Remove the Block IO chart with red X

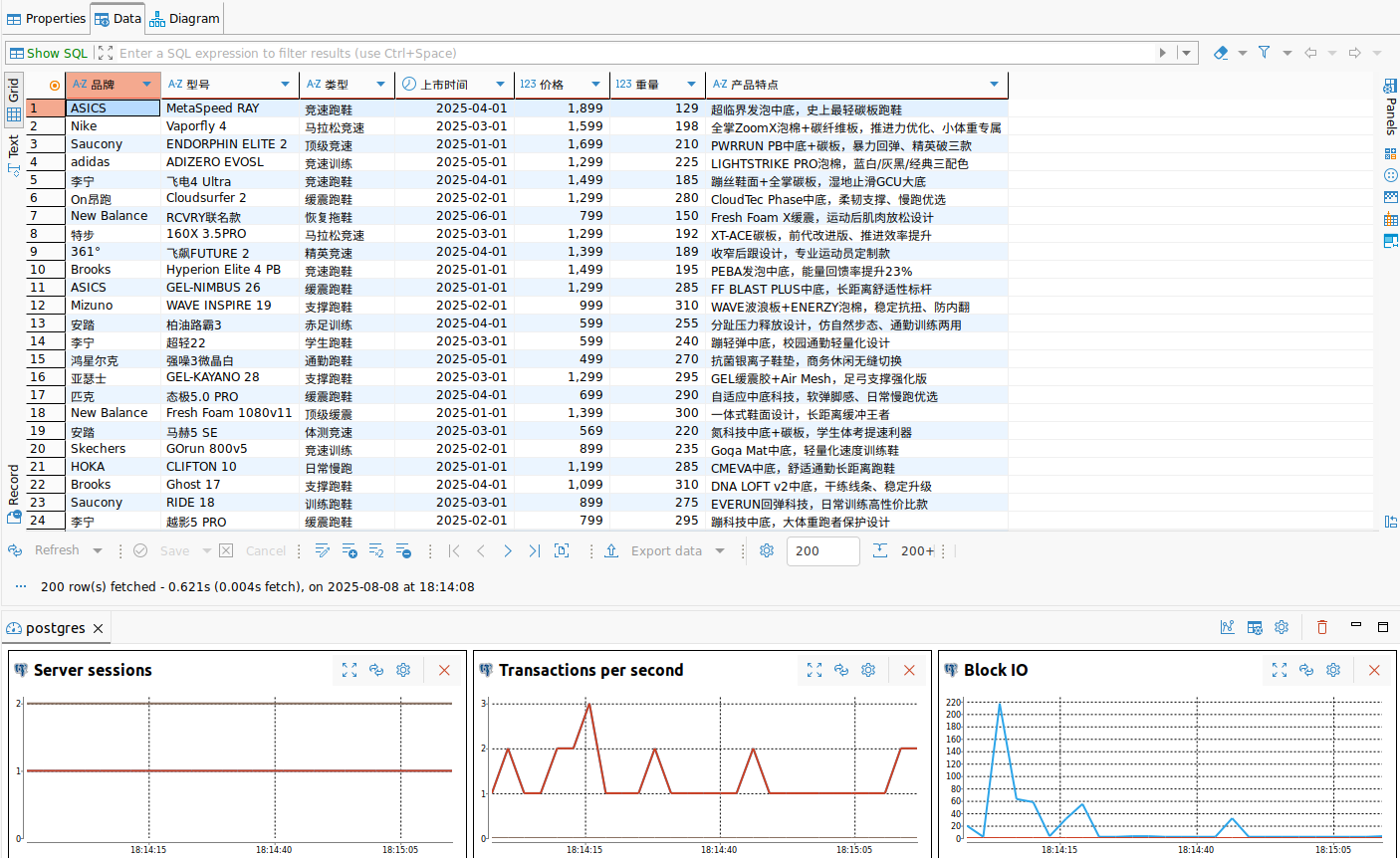click(x=1374, y=670)
